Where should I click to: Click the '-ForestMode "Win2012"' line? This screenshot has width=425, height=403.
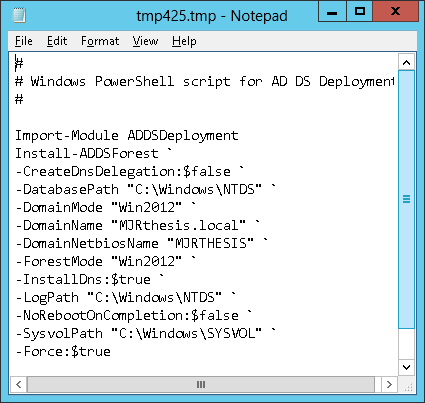[106, 261]
